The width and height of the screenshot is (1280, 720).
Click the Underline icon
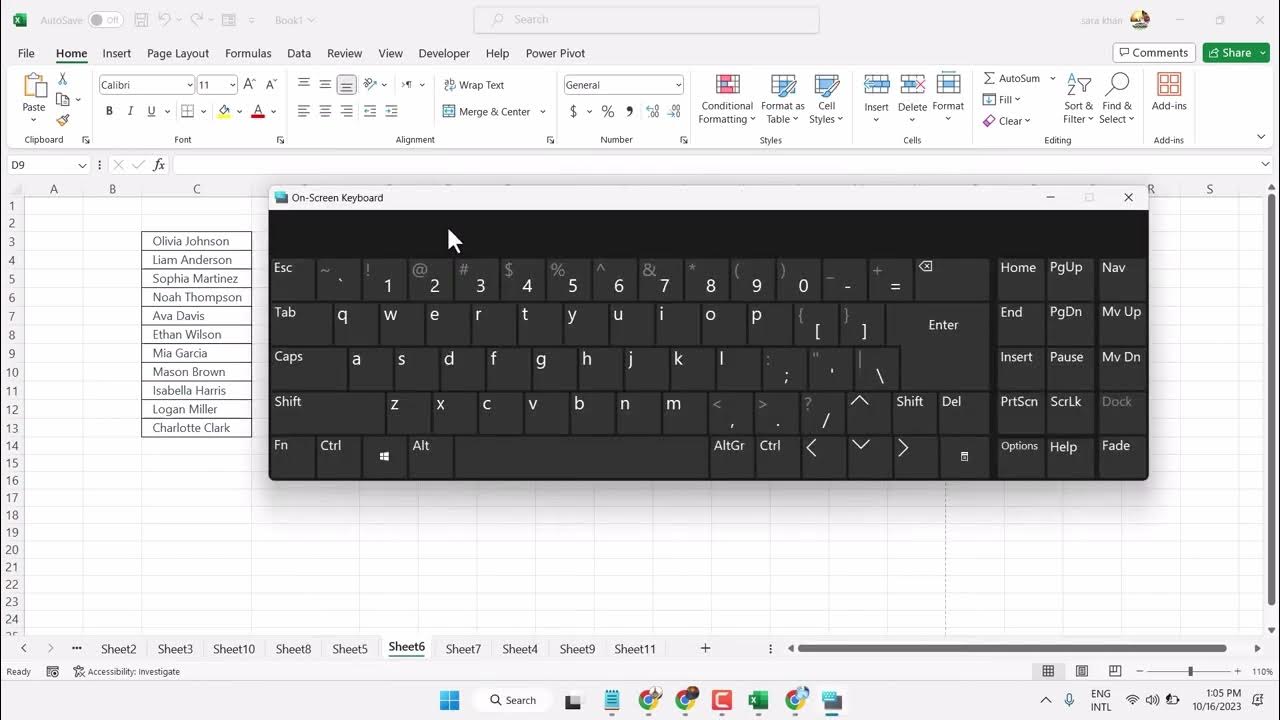point(151,111)
